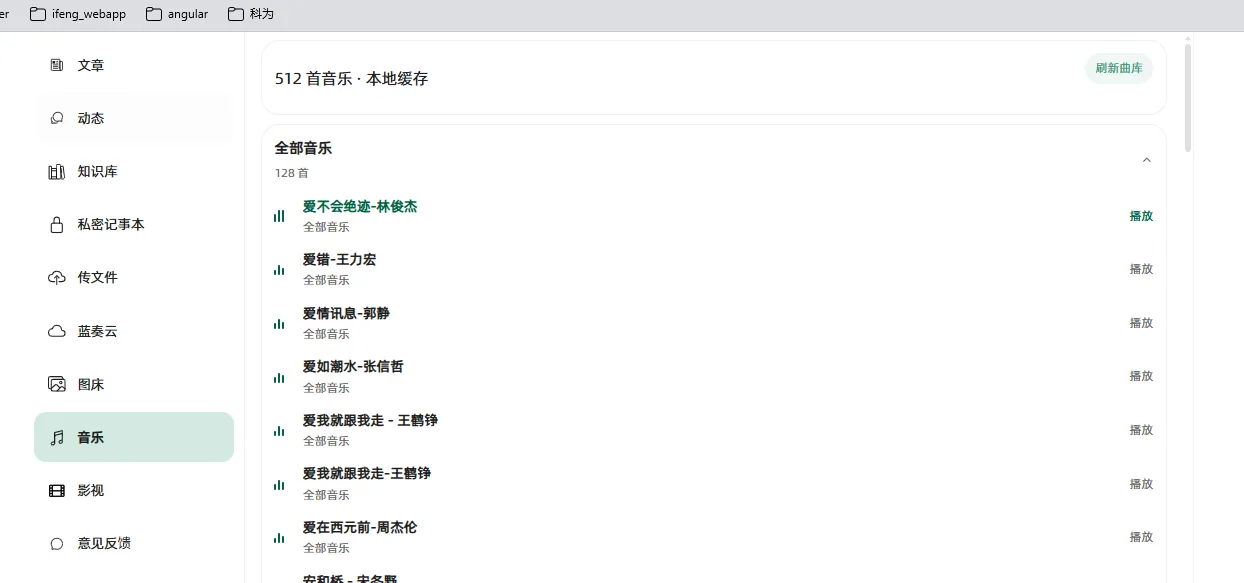1244x583 pixels.
Task: Click the 蓝奏云 cloud icon
Action: [57, 331]
